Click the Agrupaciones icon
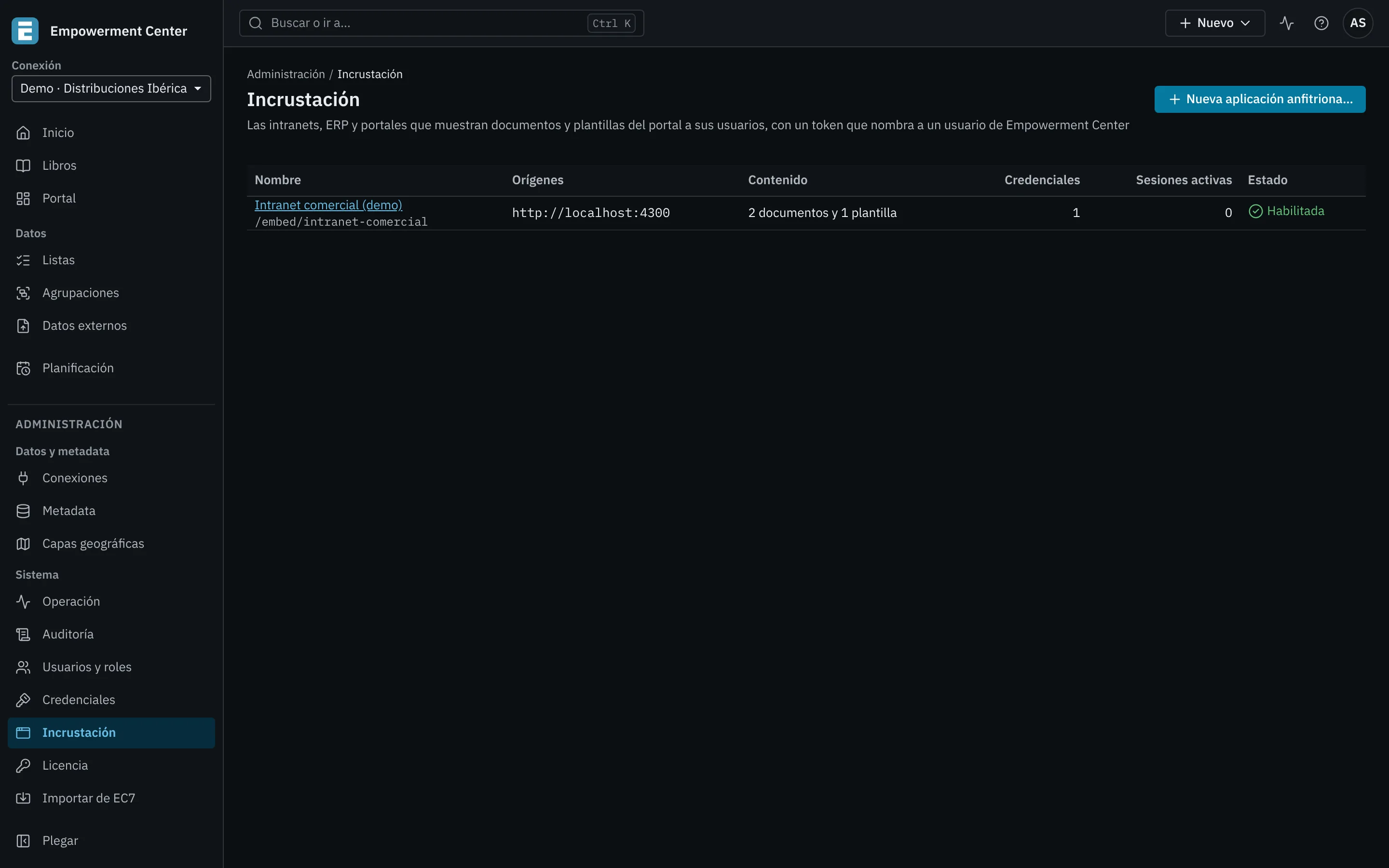Screen dimensions: 1389x868 coord(23,293)
